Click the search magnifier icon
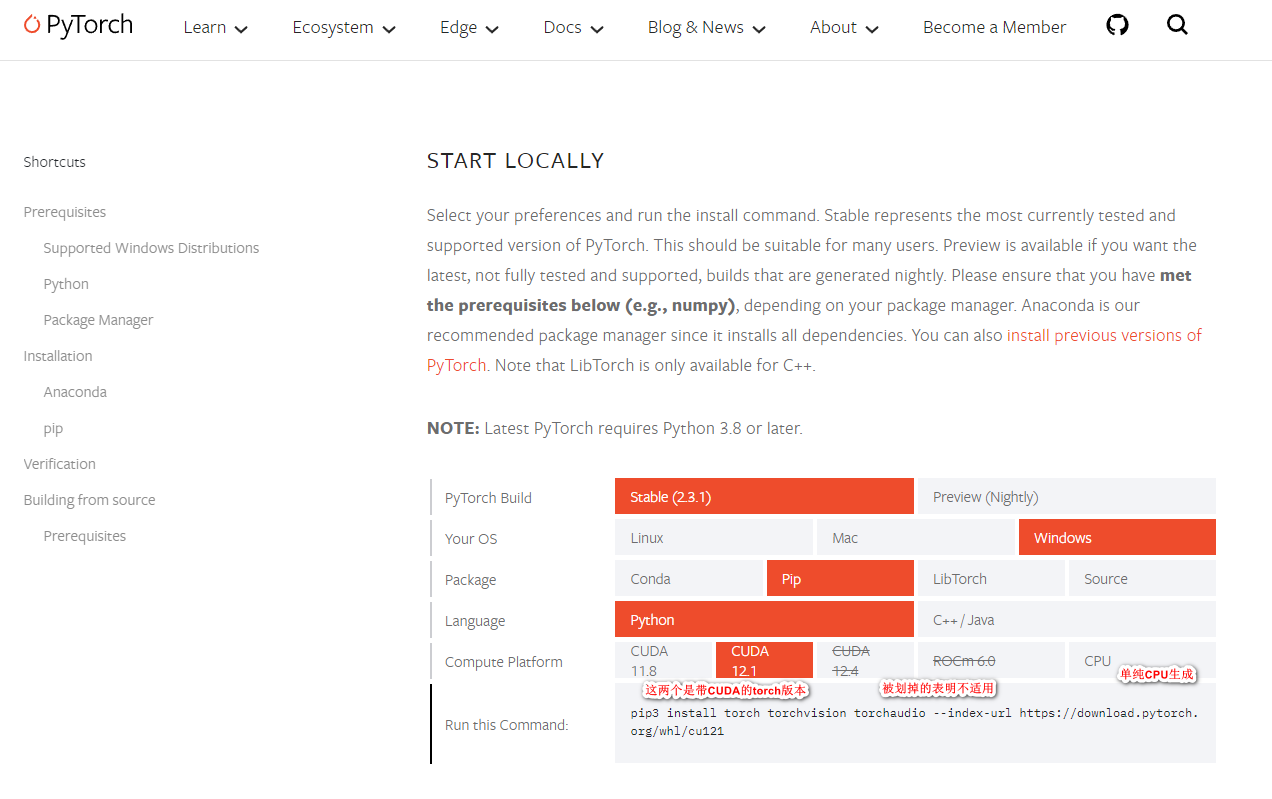Viewport: 1272px width, 799px height. pos(1177,25)
